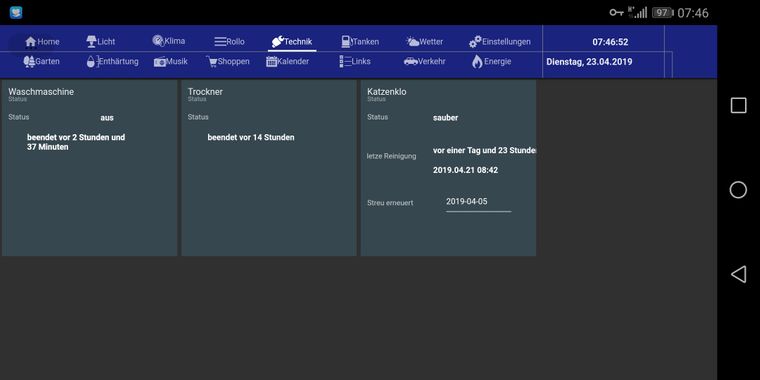
Task: Click the Trockner card title
Action: point(206,92)
